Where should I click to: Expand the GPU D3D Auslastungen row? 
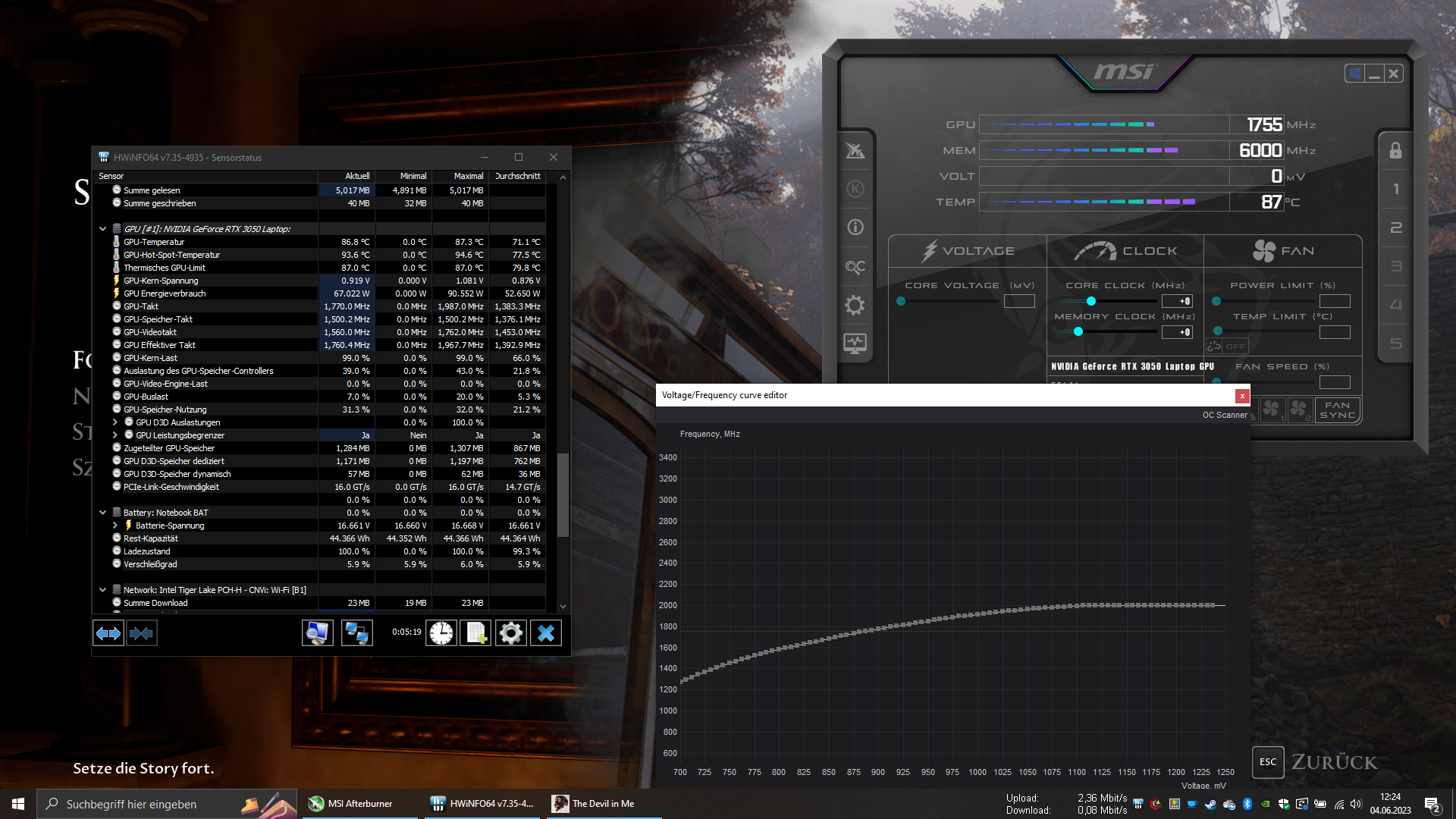coord(115,422)
